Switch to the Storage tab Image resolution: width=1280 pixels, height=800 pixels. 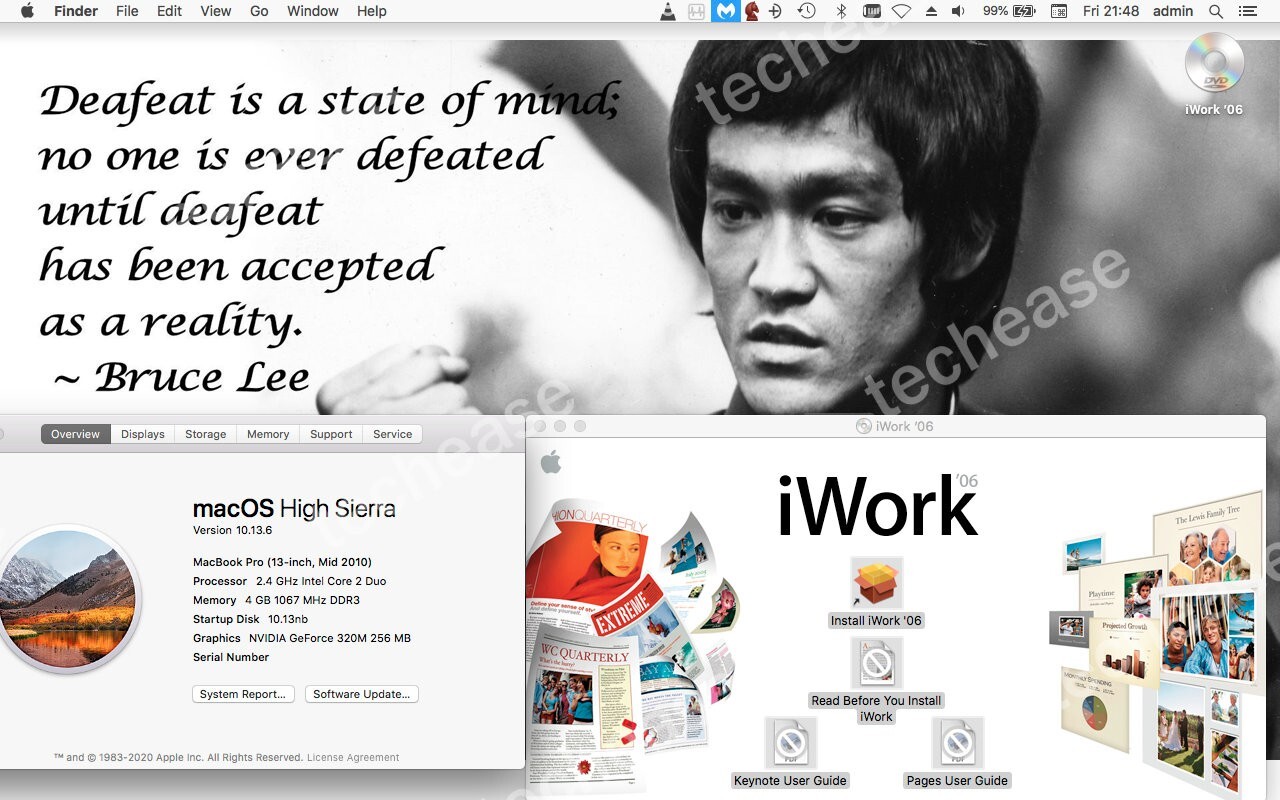coord(206,434)
